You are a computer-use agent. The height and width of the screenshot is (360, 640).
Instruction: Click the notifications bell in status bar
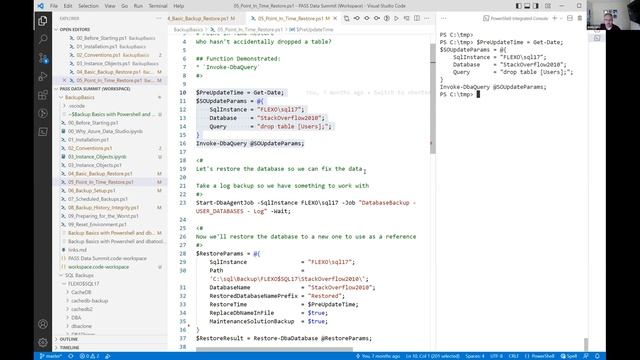(x=597, y=356)
